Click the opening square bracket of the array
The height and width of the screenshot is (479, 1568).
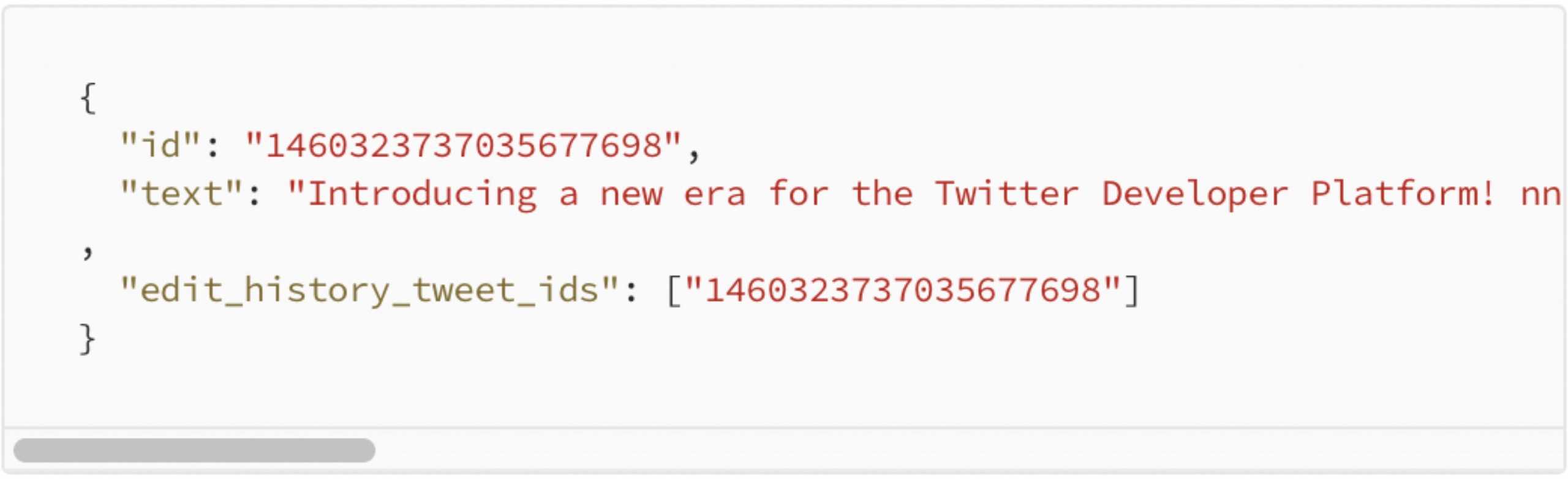click(673, 290)
